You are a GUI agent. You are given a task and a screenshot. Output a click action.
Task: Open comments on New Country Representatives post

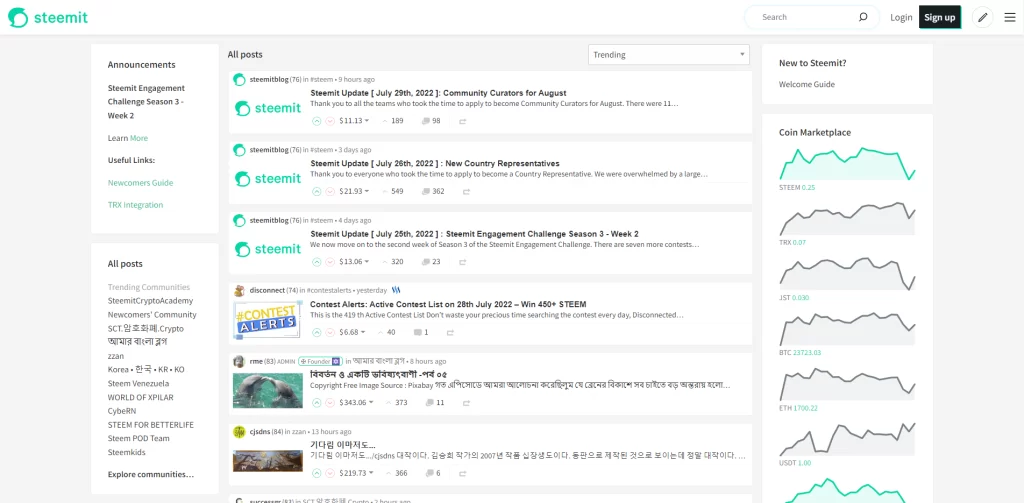coord(433,191)
